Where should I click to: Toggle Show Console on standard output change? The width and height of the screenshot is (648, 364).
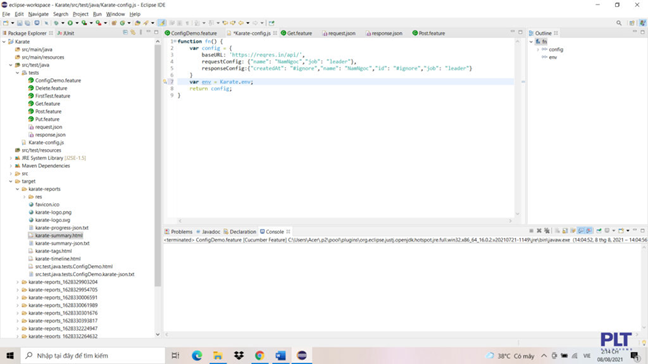[x=581, y=231]
